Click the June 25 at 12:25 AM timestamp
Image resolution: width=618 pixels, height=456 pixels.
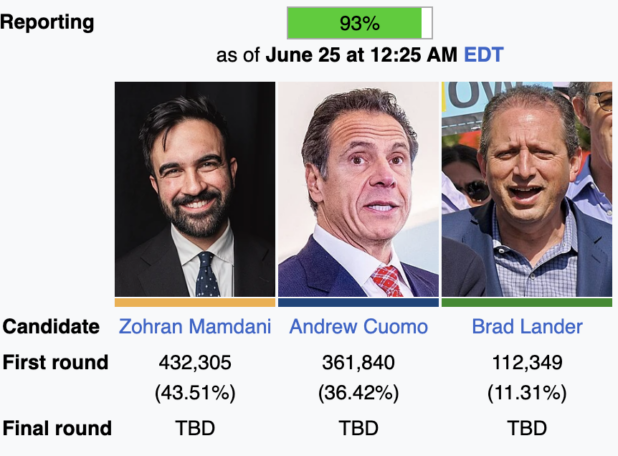click(x=361, y=54)
